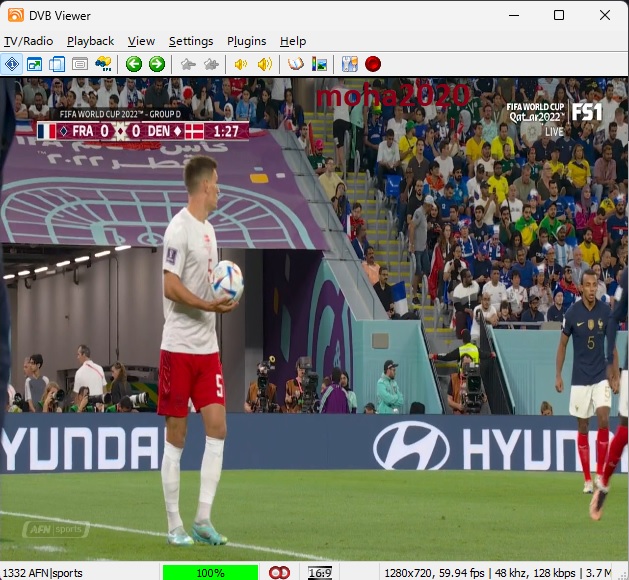Click the green 100% signal level bar
Viewport: 629px width, 580px height.
210,573
